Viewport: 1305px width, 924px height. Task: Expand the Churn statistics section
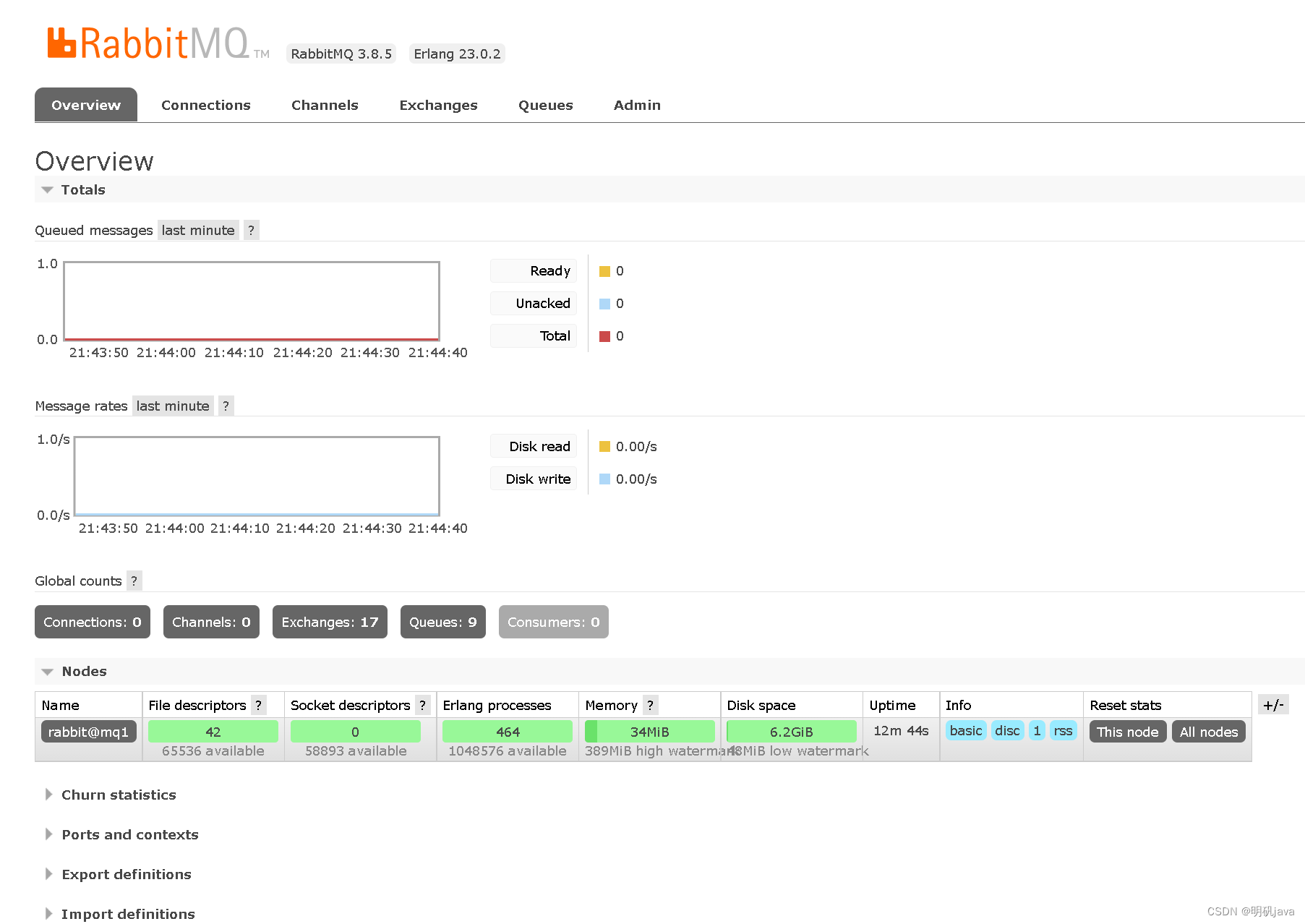click(x=119, y=794)
